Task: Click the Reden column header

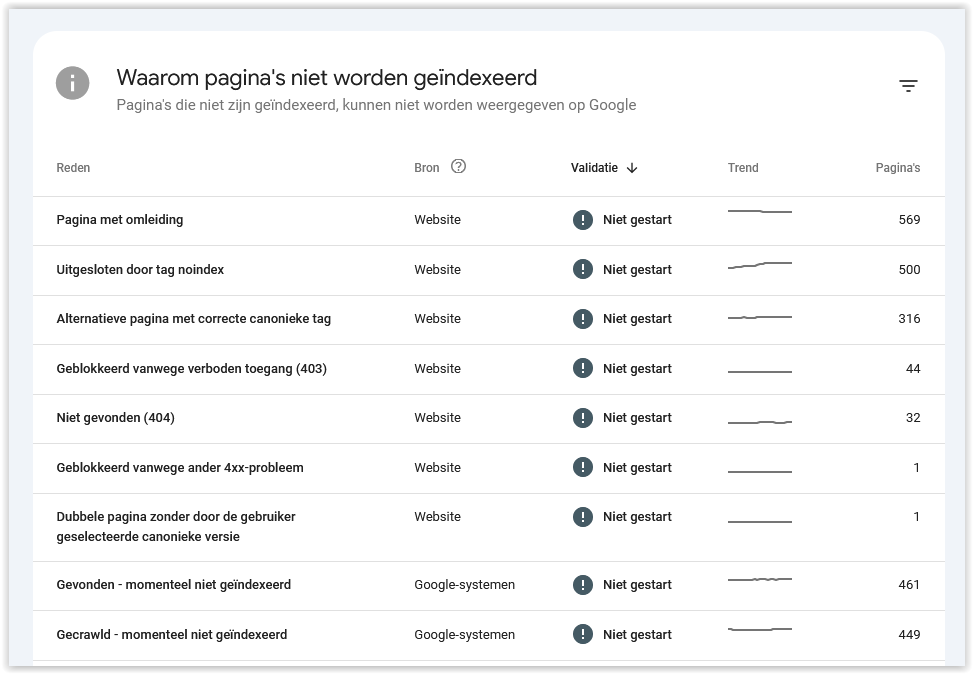Action: 73,168
